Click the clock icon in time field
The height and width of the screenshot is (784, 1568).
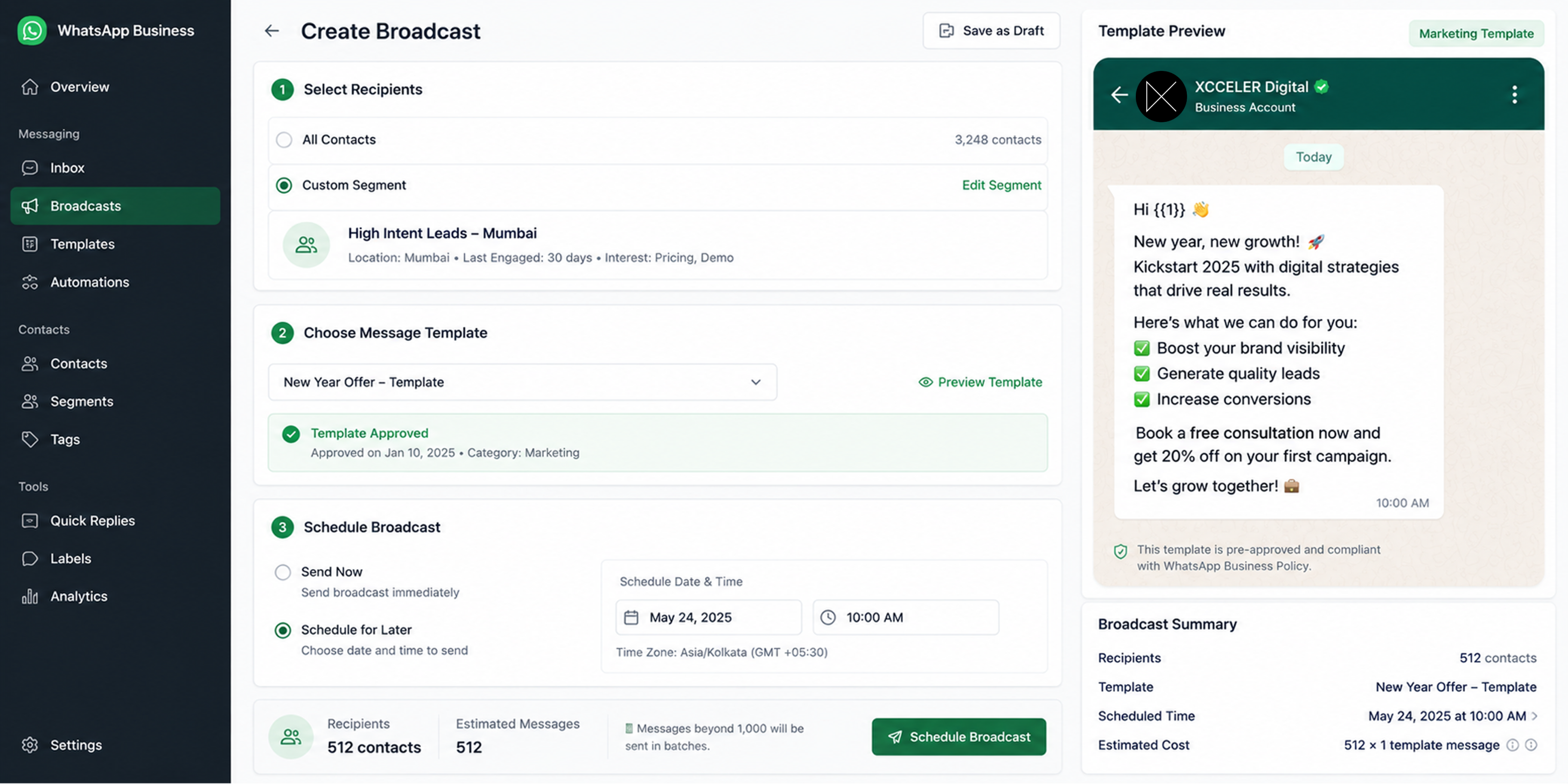tap(828, 618)
